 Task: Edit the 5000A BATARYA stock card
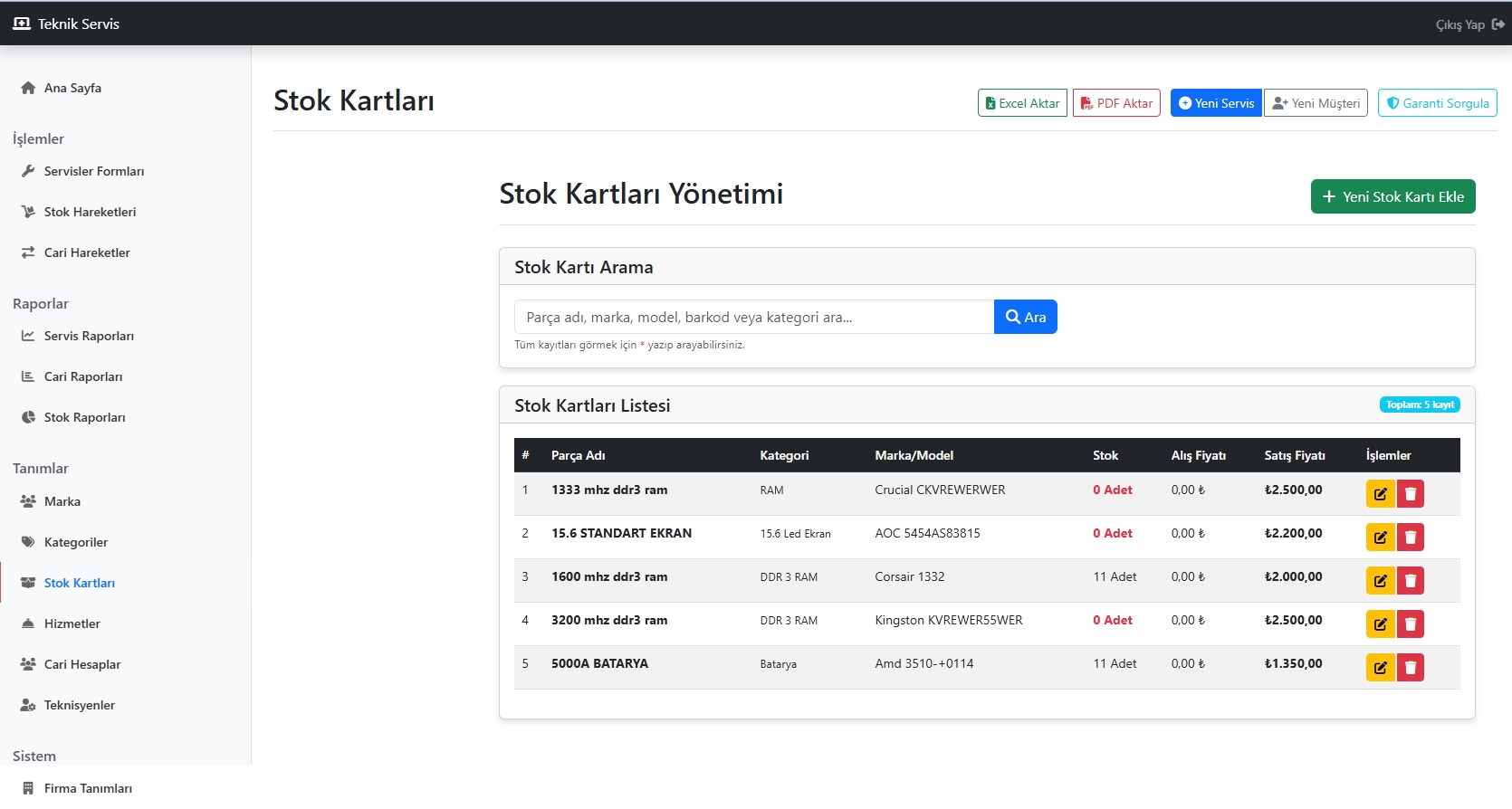pos(1380,668)
